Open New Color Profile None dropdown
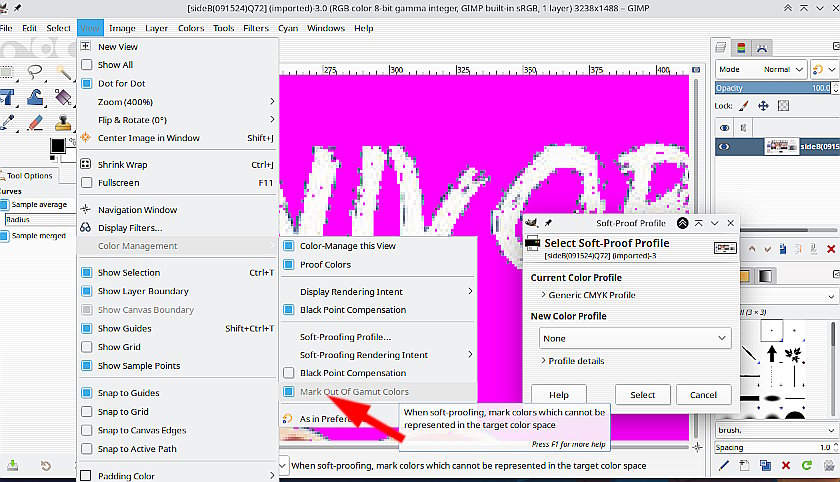 [x=635, y=338]
